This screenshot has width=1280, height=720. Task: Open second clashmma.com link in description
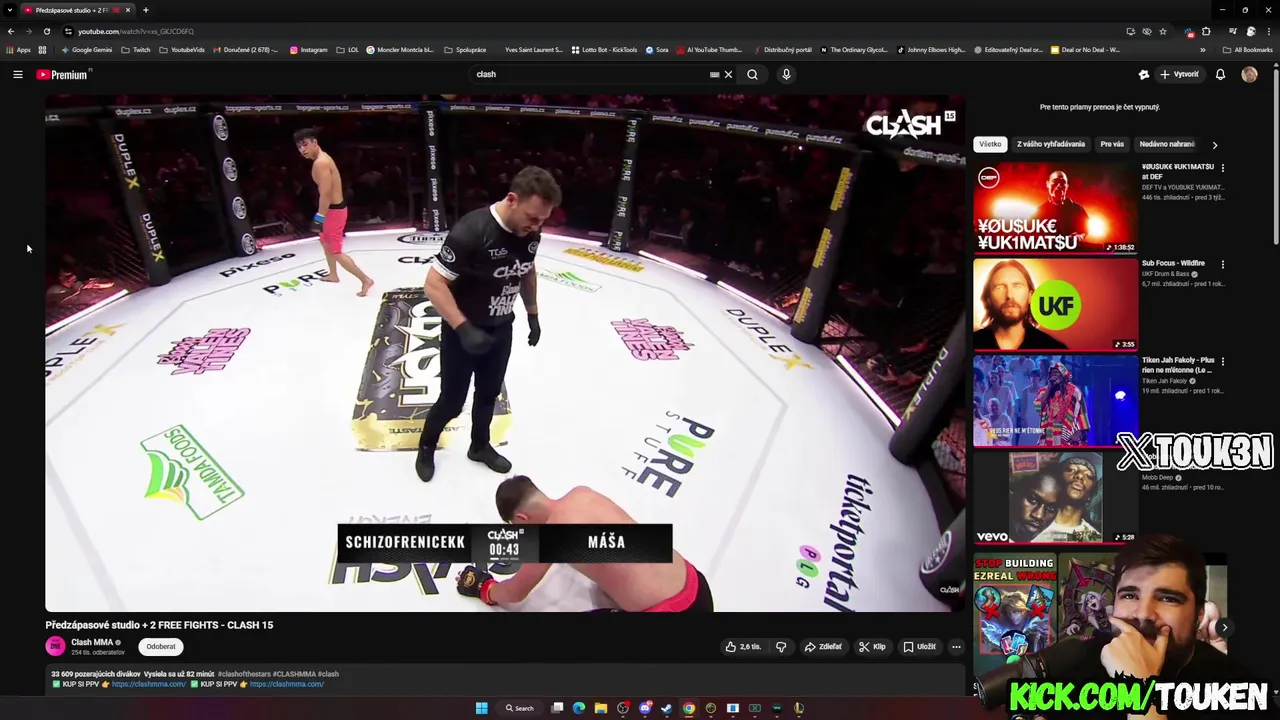287,684
